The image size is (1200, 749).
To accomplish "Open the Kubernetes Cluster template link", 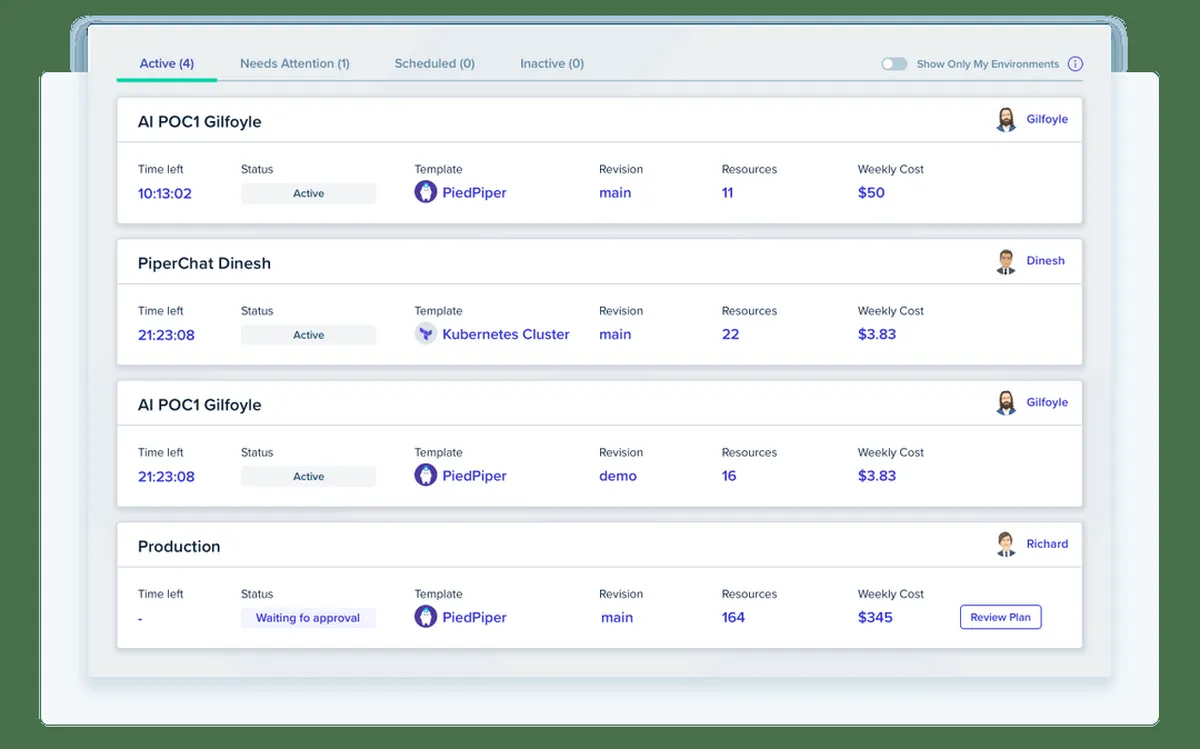I will click(506, 335).
